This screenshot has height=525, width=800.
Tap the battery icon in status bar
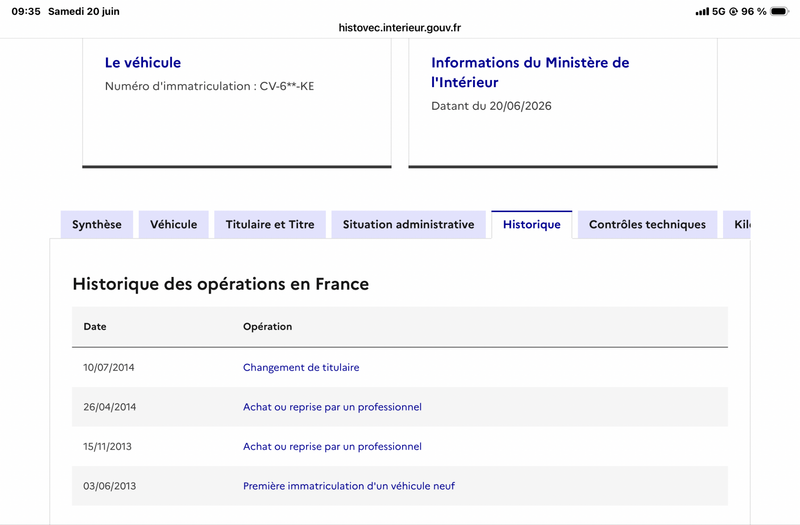click(x=780, y=11)
